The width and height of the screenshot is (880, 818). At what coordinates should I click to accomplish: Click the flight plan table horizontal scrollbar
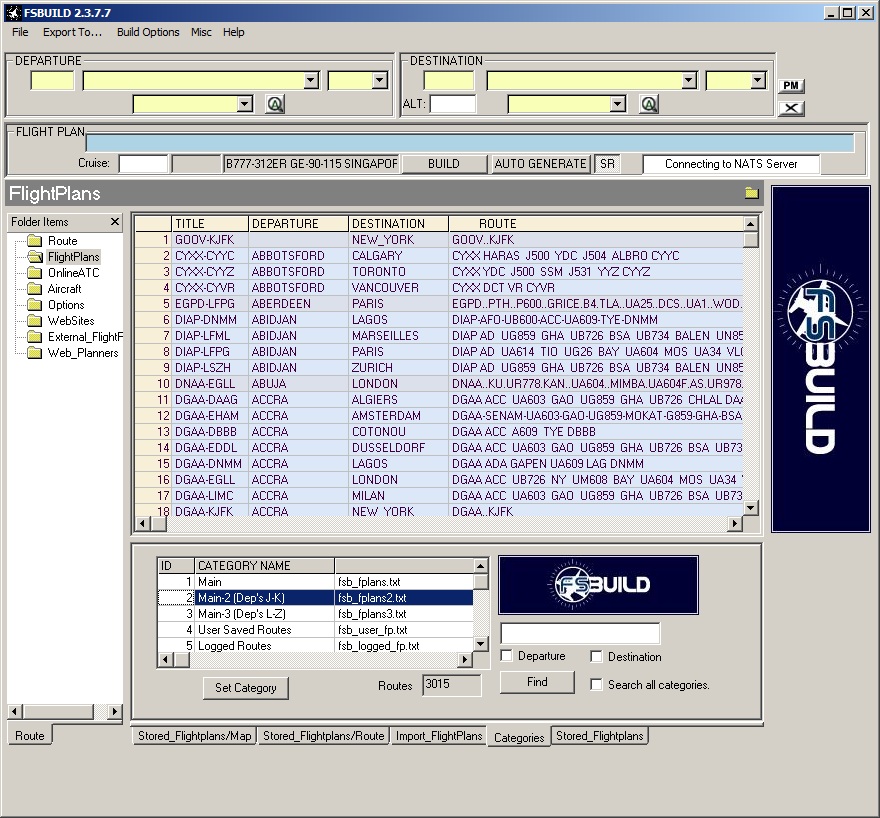coord(439,523)
